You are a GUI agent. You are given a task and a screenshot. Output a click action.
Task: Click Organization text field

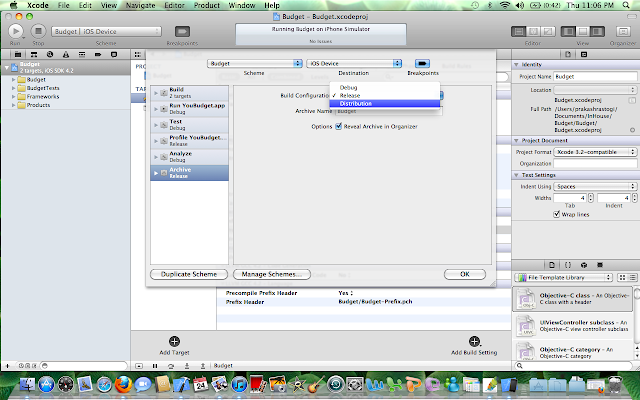click(x=595, y=163)
